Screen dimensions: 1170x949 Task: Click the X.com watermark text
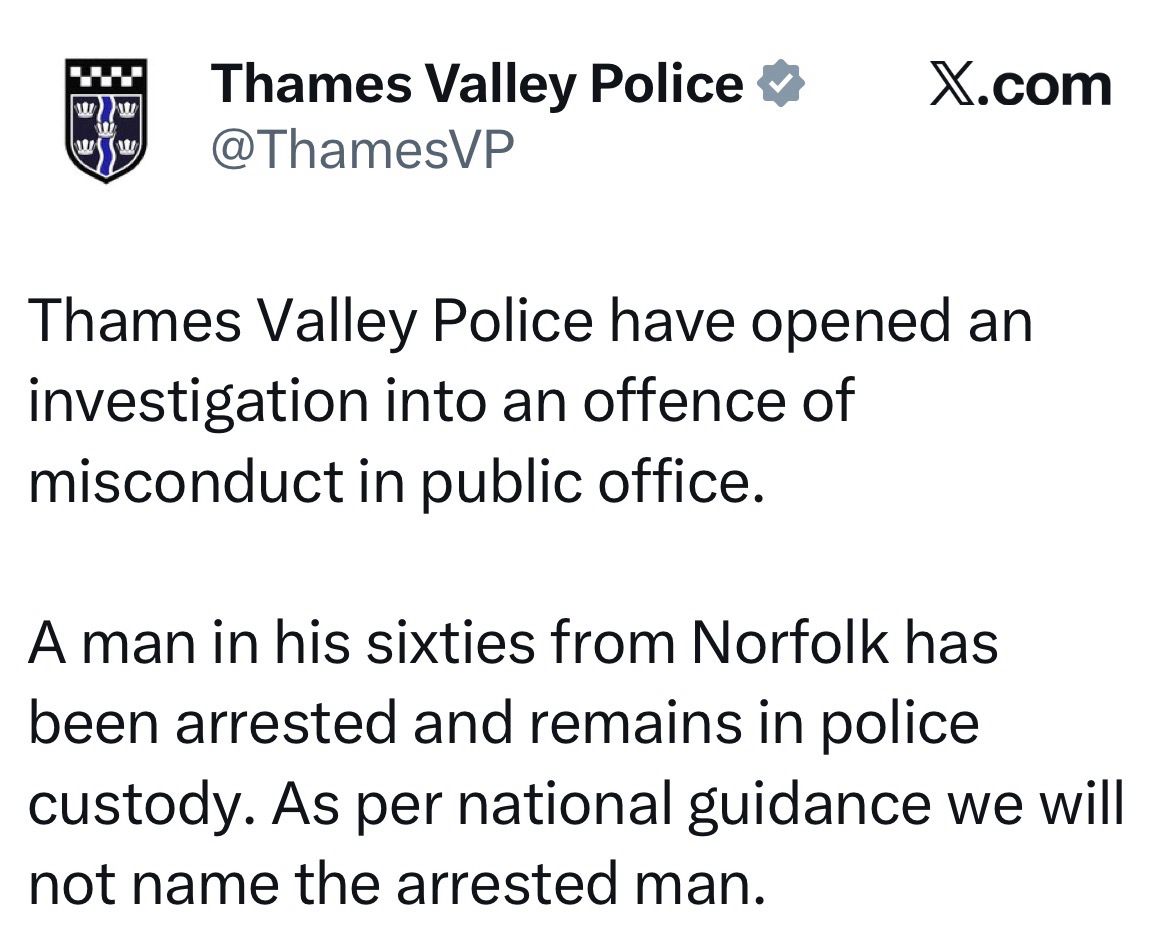pyautogui.click(x=1020, y=85)
